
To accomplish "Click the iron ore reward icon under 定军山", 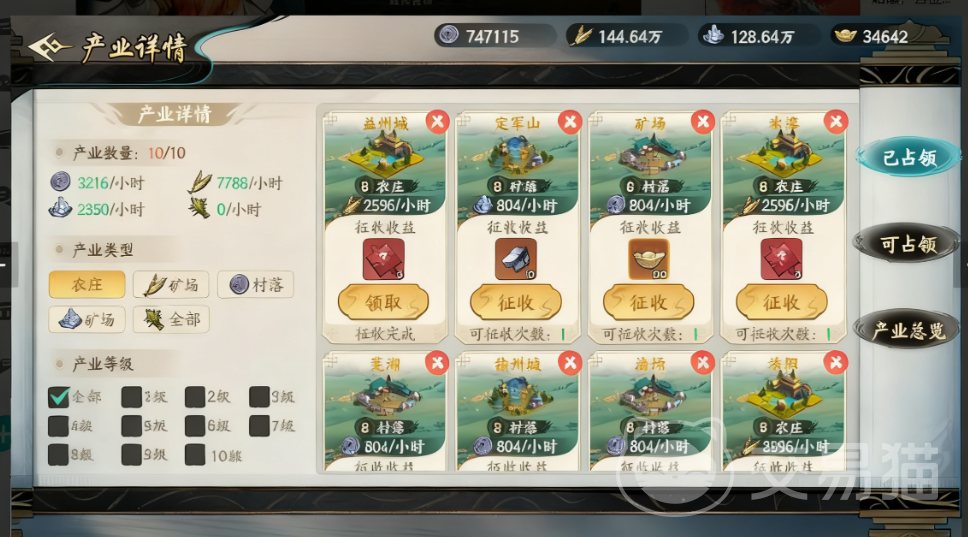I will pyautogui.click(x=516, y=259).
